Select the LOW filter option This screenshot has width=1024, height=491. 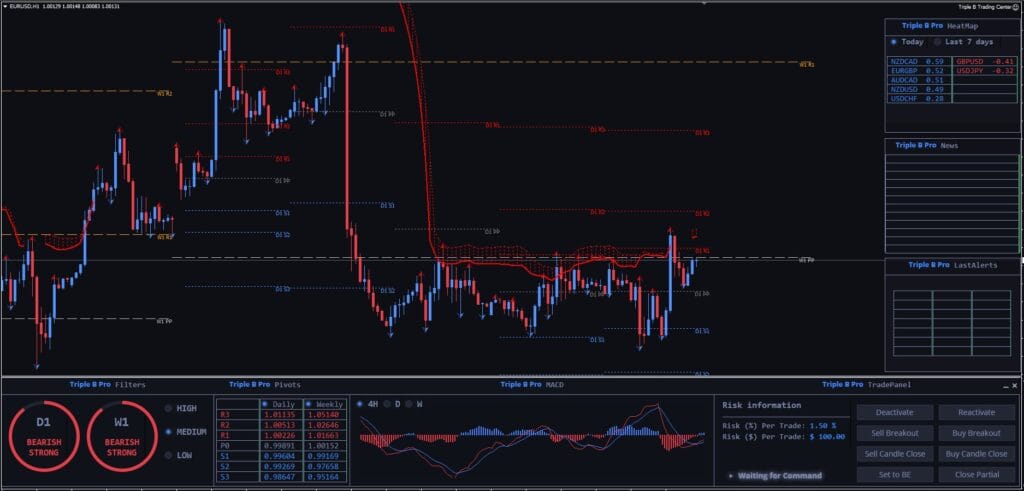(178, 455)
